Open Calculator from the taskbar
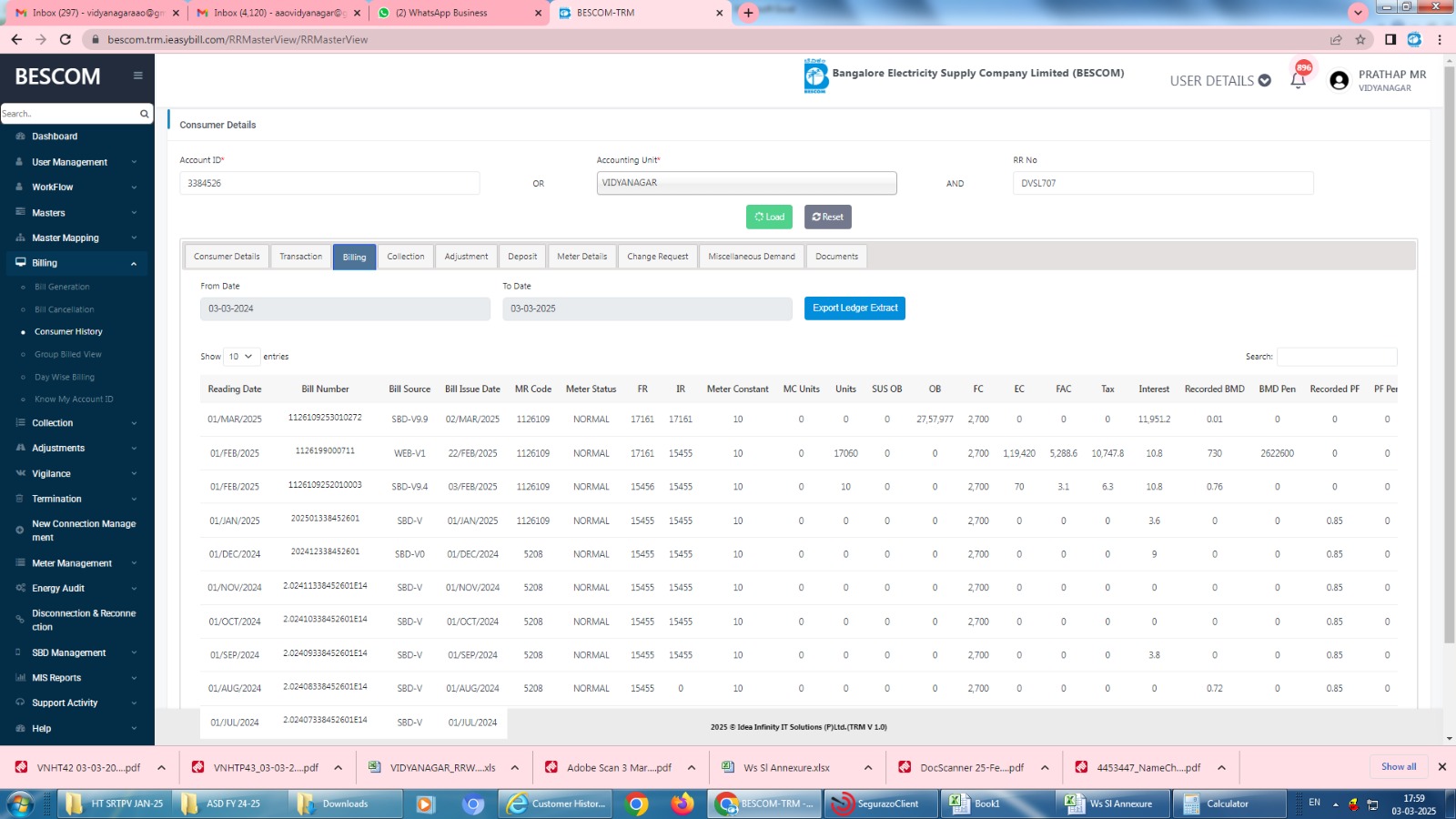1456x819 pixels. [1228, 804]
